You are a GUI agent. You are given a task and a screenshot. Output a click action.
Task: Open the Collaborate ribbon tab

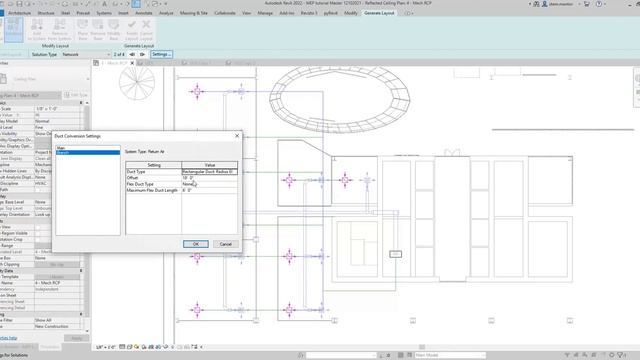click(x=225, y=13)
